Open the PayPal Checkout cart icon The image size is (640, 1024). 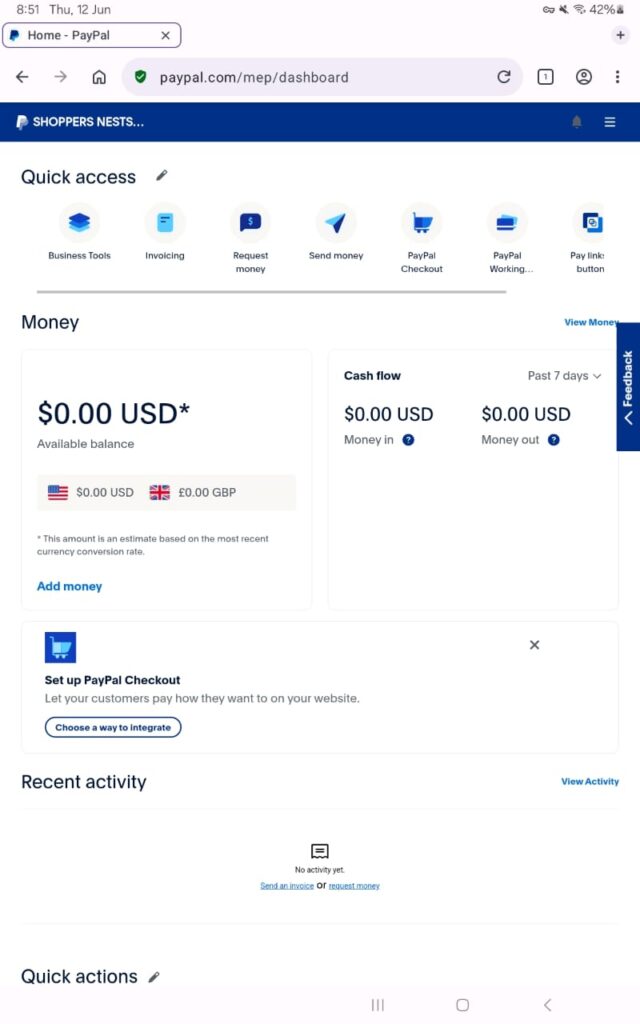click(421, 223)
